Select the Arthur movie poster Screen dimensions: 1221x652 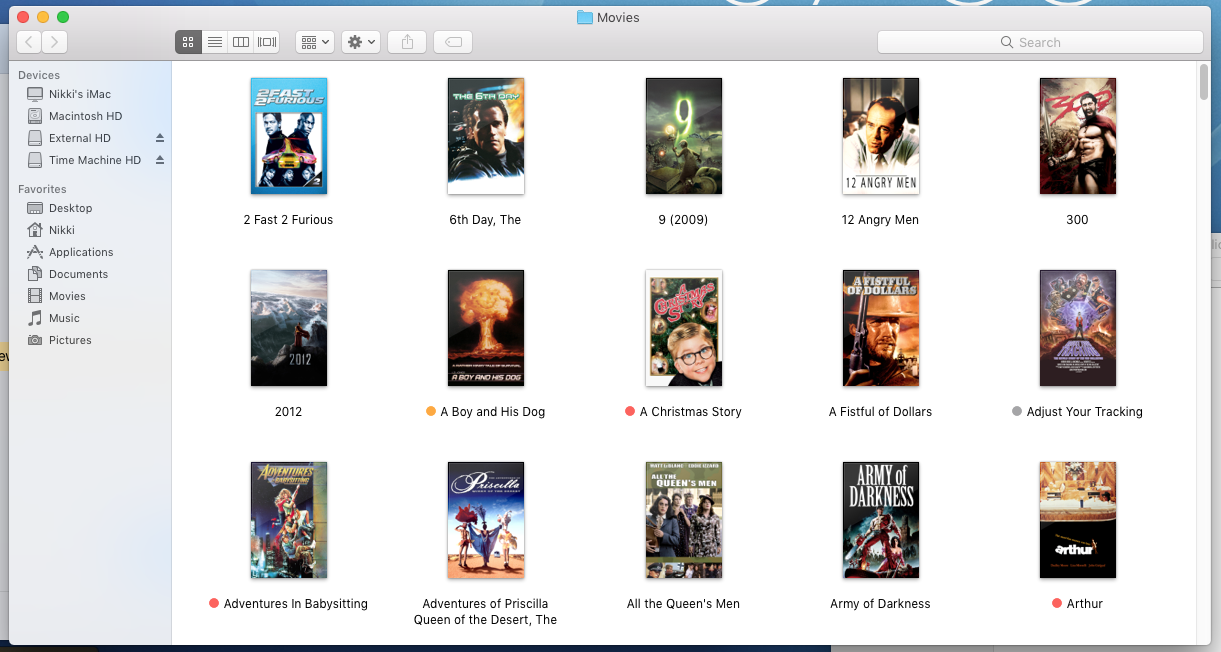(x=1078, y=520)
